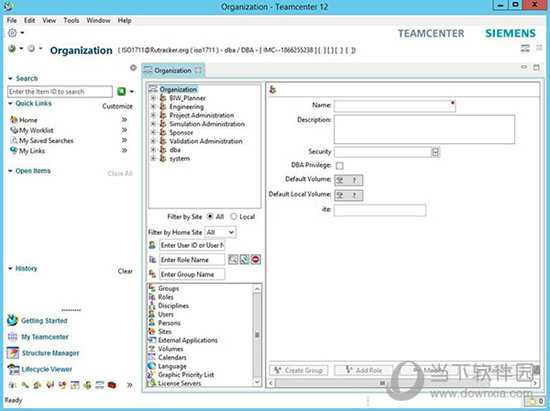The height and width of the screenshot is (411, 550).
Task: Click horizontal scrollbar under properties panel
Action: 404,383
